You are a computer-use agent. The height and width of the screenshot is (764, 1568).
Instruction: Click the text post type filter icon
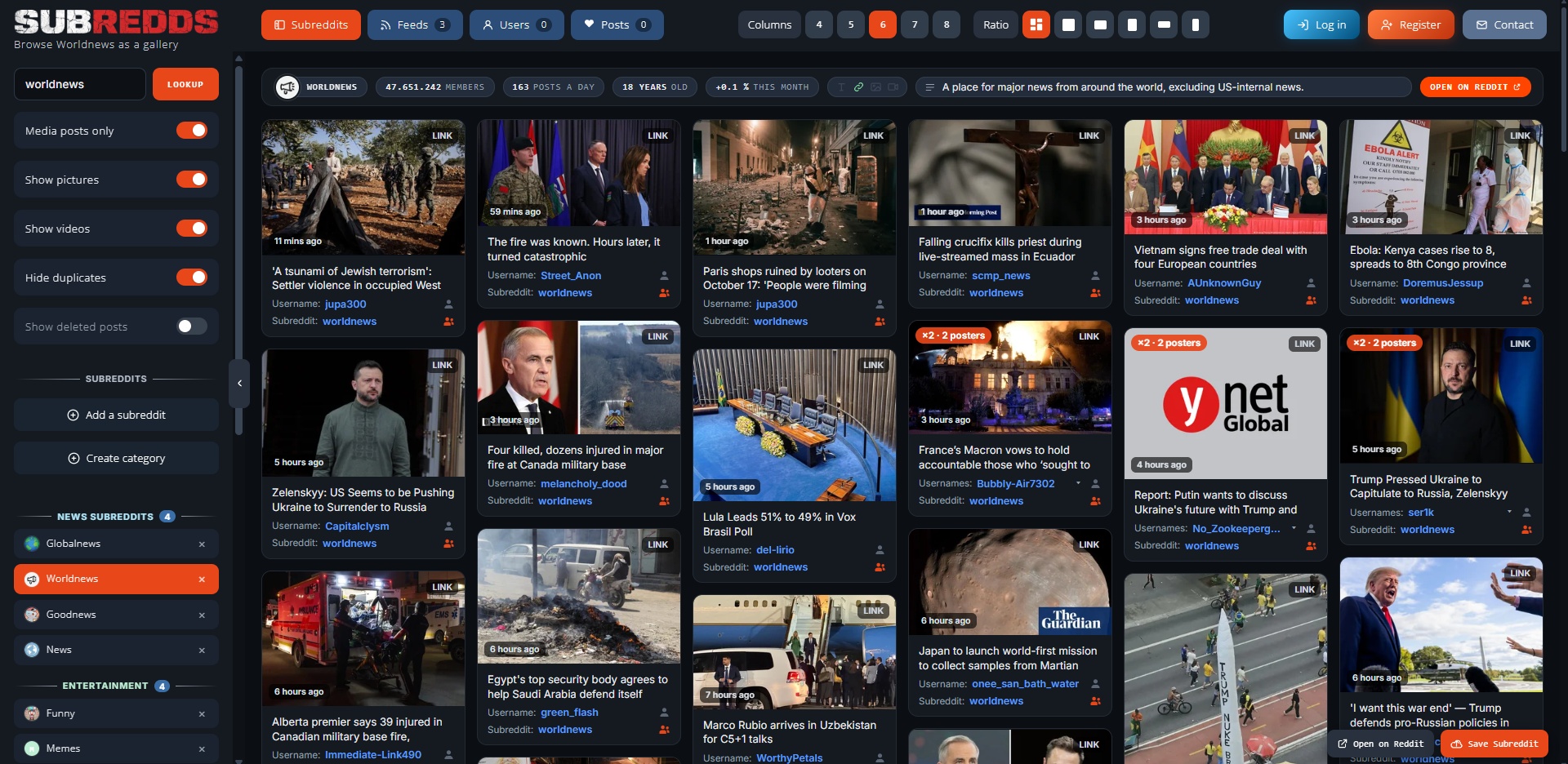(x=841, y=87)
